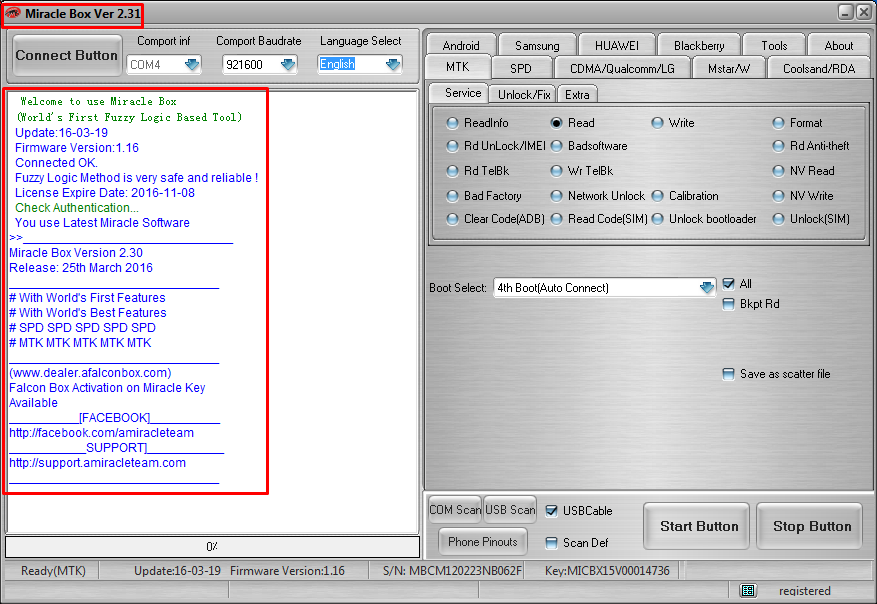
Task: Run the COM Scan button
Action: [x=455, y=510]
